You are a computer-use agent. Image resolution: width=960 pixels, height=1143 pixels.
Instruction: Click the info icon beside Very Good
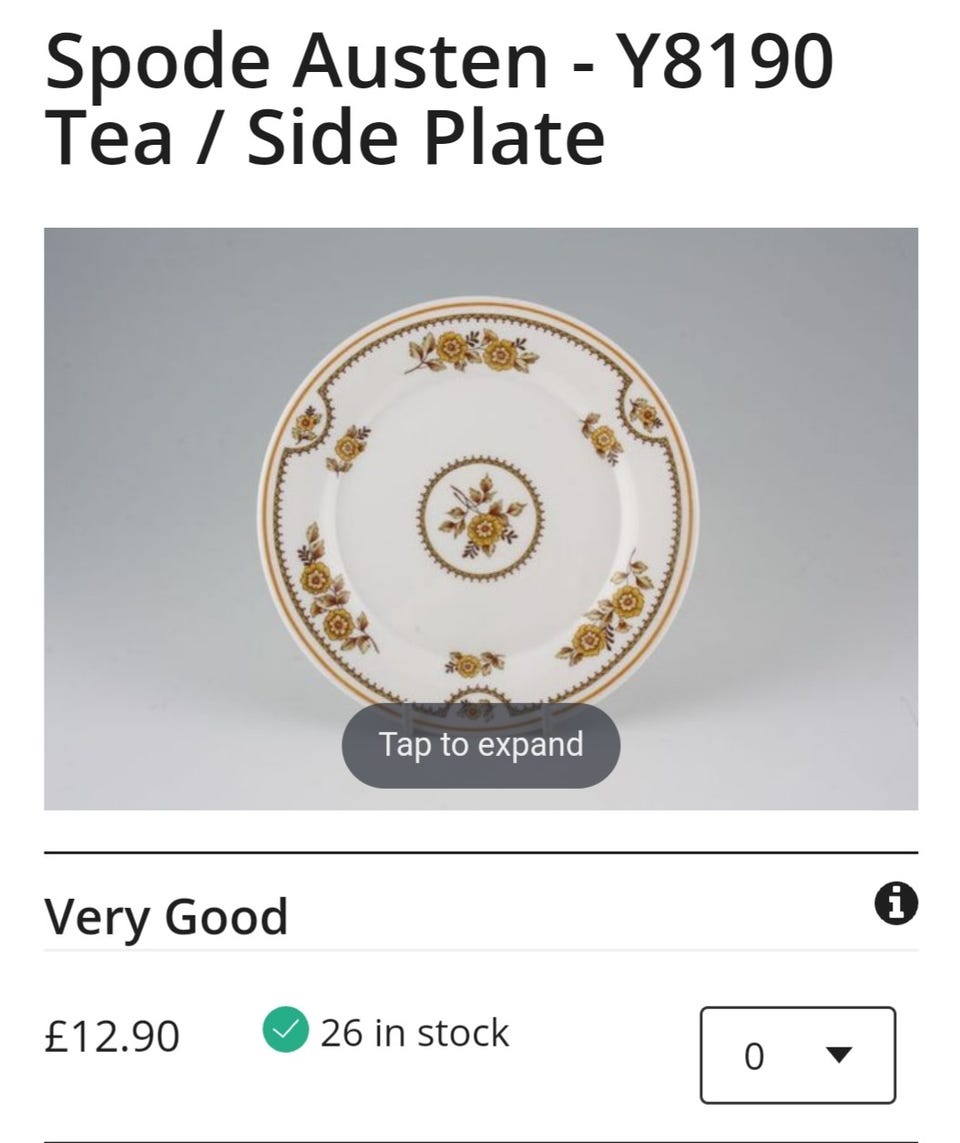[x=896, y=904]
